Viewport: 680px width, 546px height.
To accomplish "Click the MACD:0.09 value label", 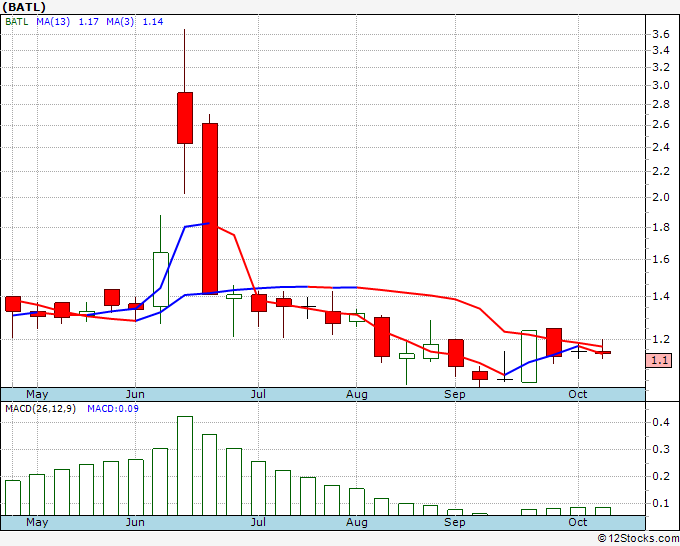I will pos(110,408).
